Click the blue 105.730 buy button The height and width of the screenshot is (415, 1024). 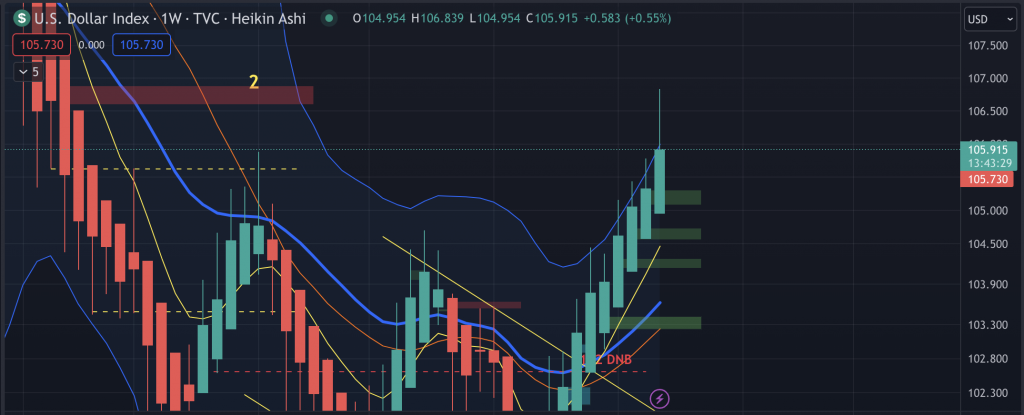[142, 45]
